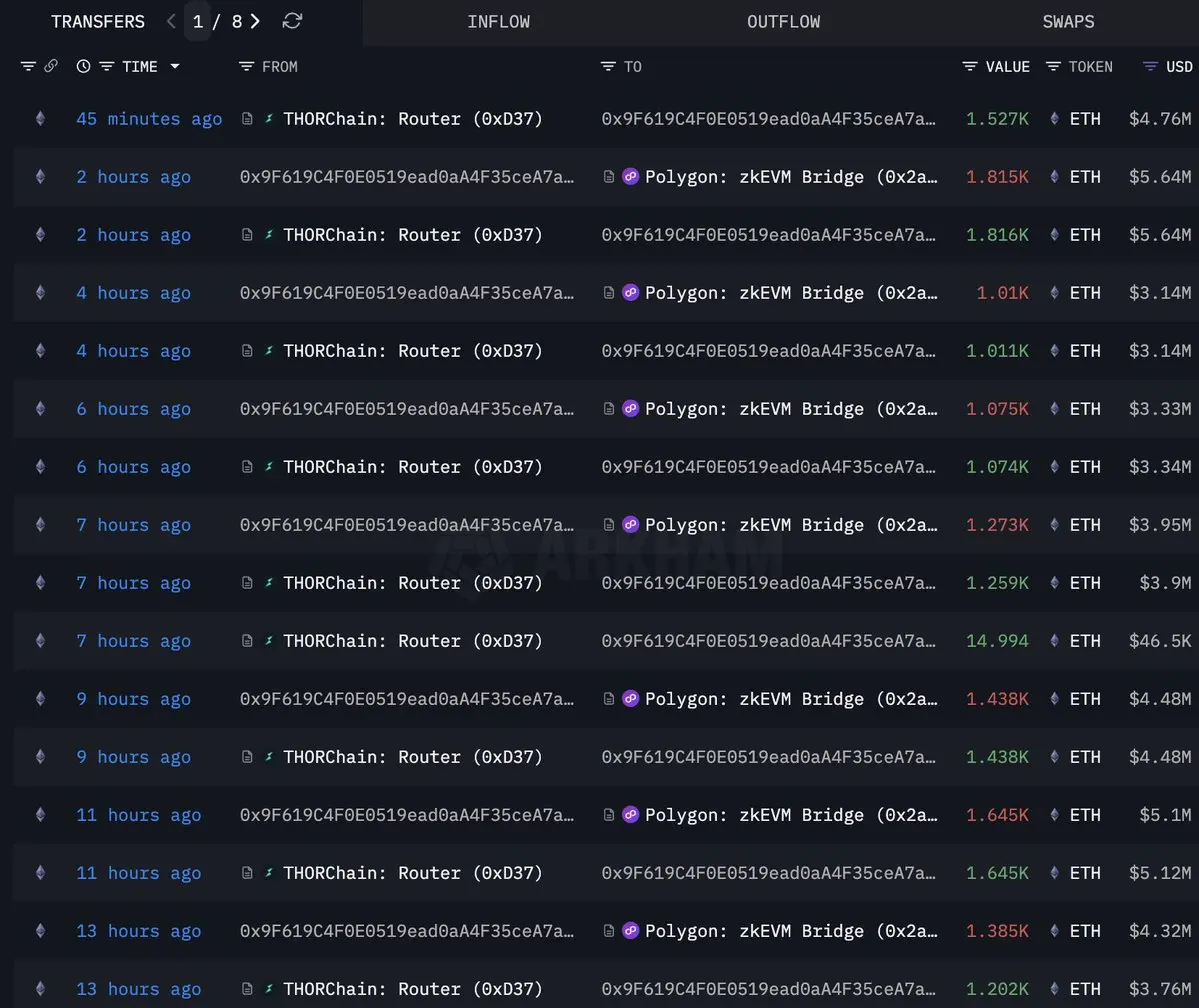Click the 1.075K value cell
The image size is (1199, 1008).
click(x=997, y=409)
